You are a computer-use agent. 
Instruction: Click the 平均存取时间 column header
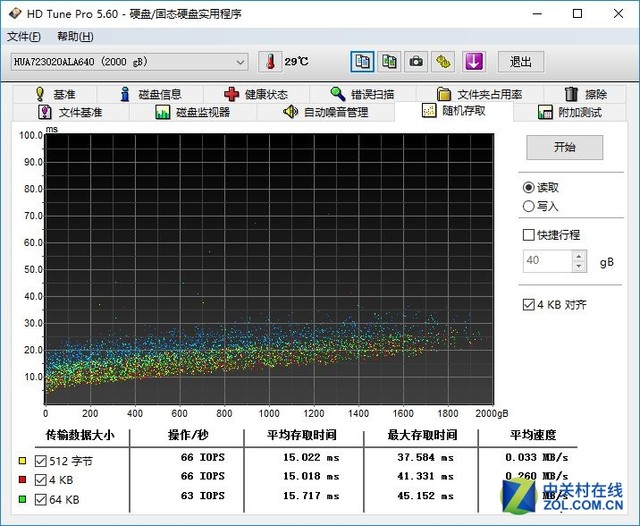[302, 435]
